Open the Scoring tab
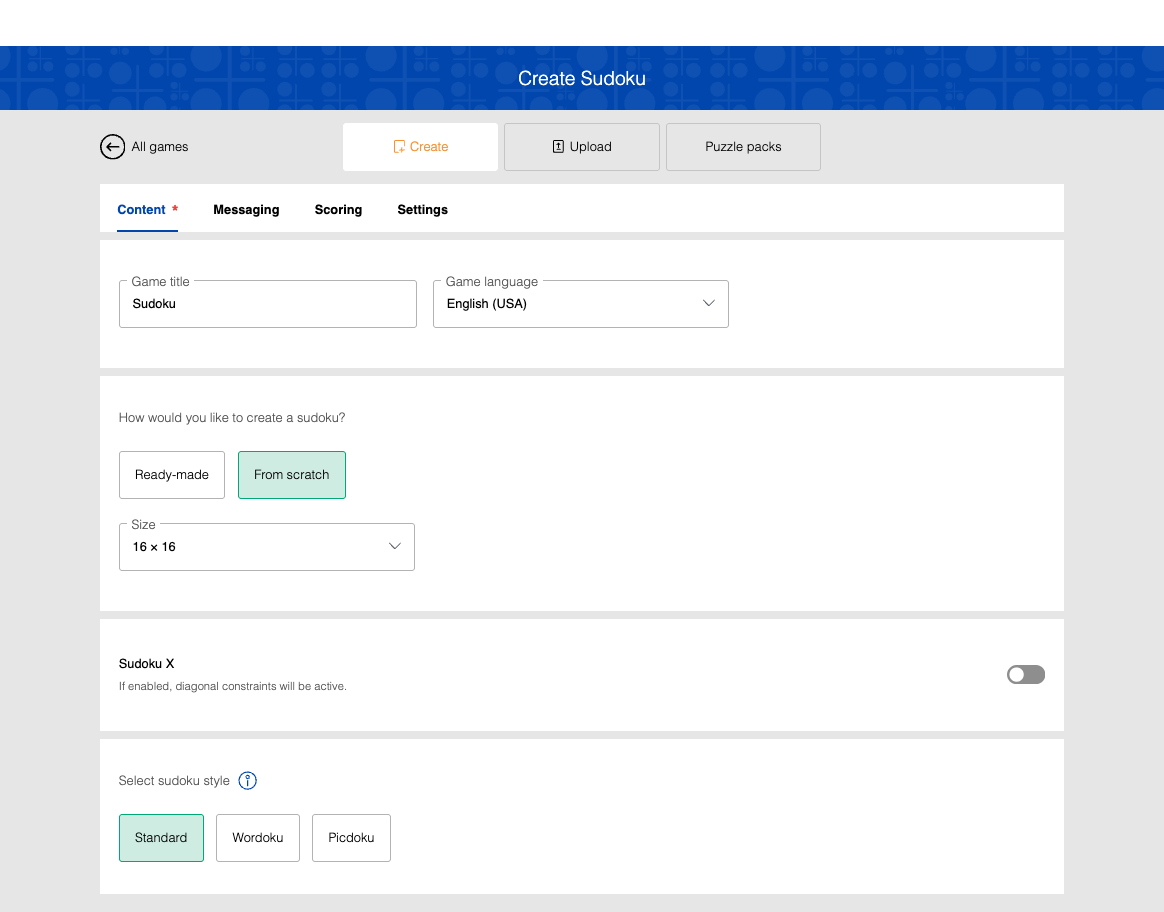This screenshot has height=912, width=1164. [338, 210]
